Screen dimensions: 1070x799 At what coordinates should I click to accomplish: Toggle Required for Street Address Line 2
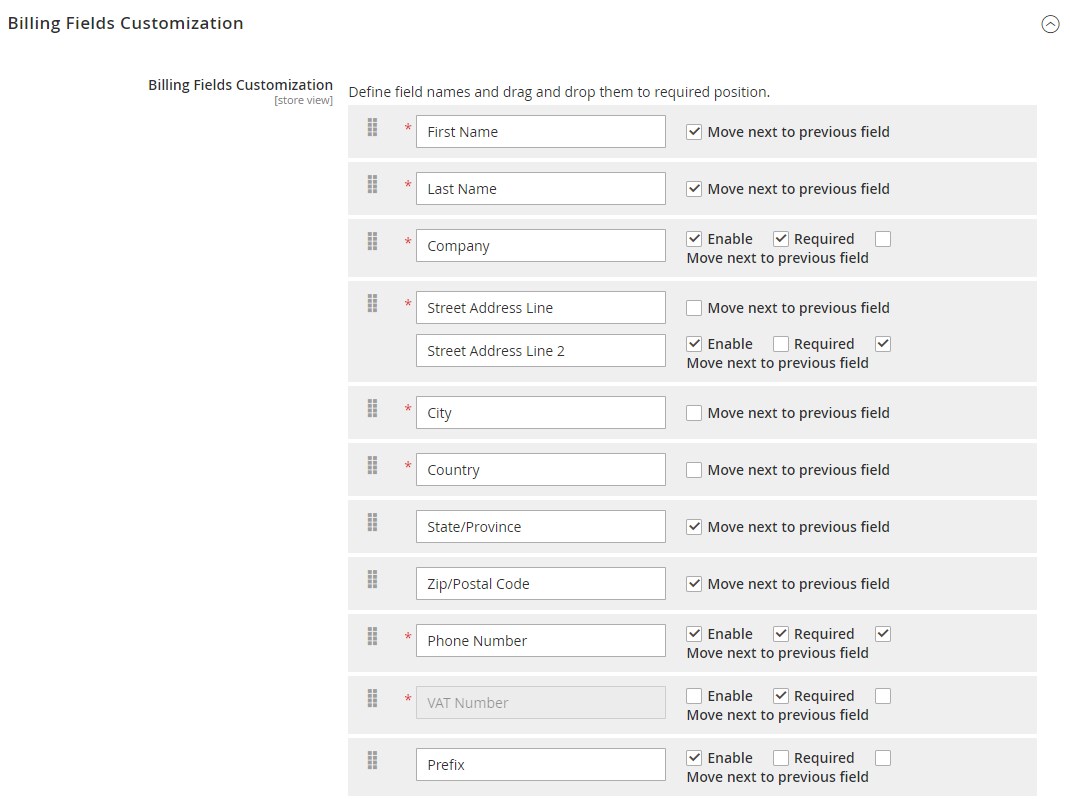781,344
